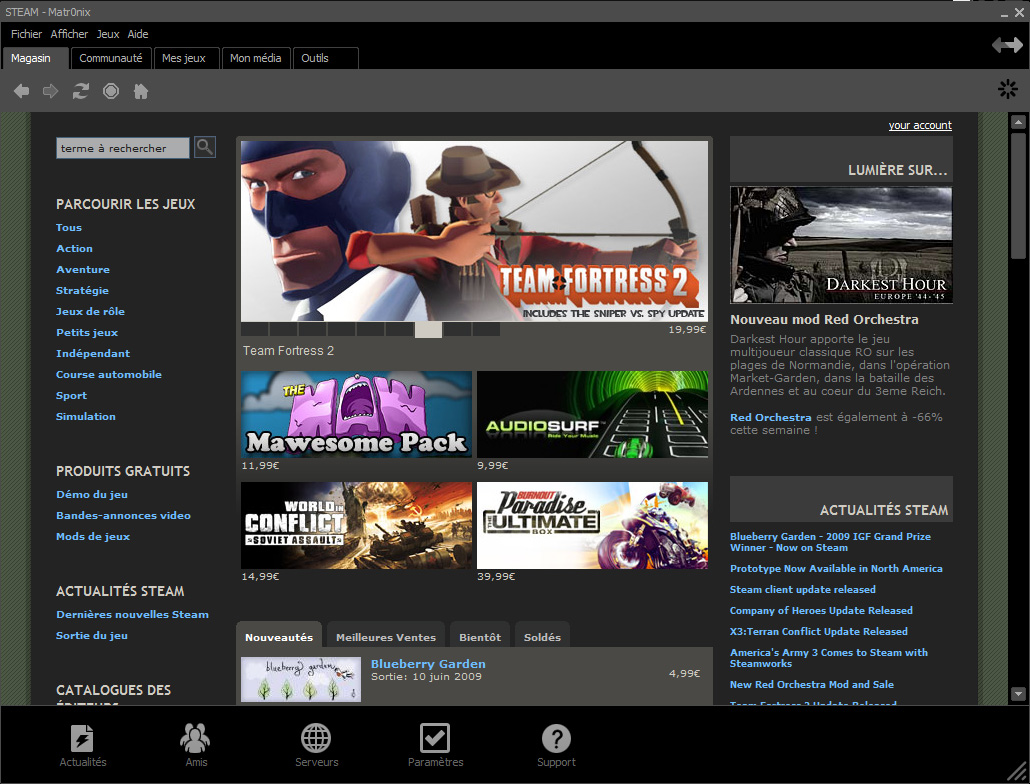1030x784 pixels.
Task: Select the highlighted carousel slide indicator
Action: click(428, 329)
